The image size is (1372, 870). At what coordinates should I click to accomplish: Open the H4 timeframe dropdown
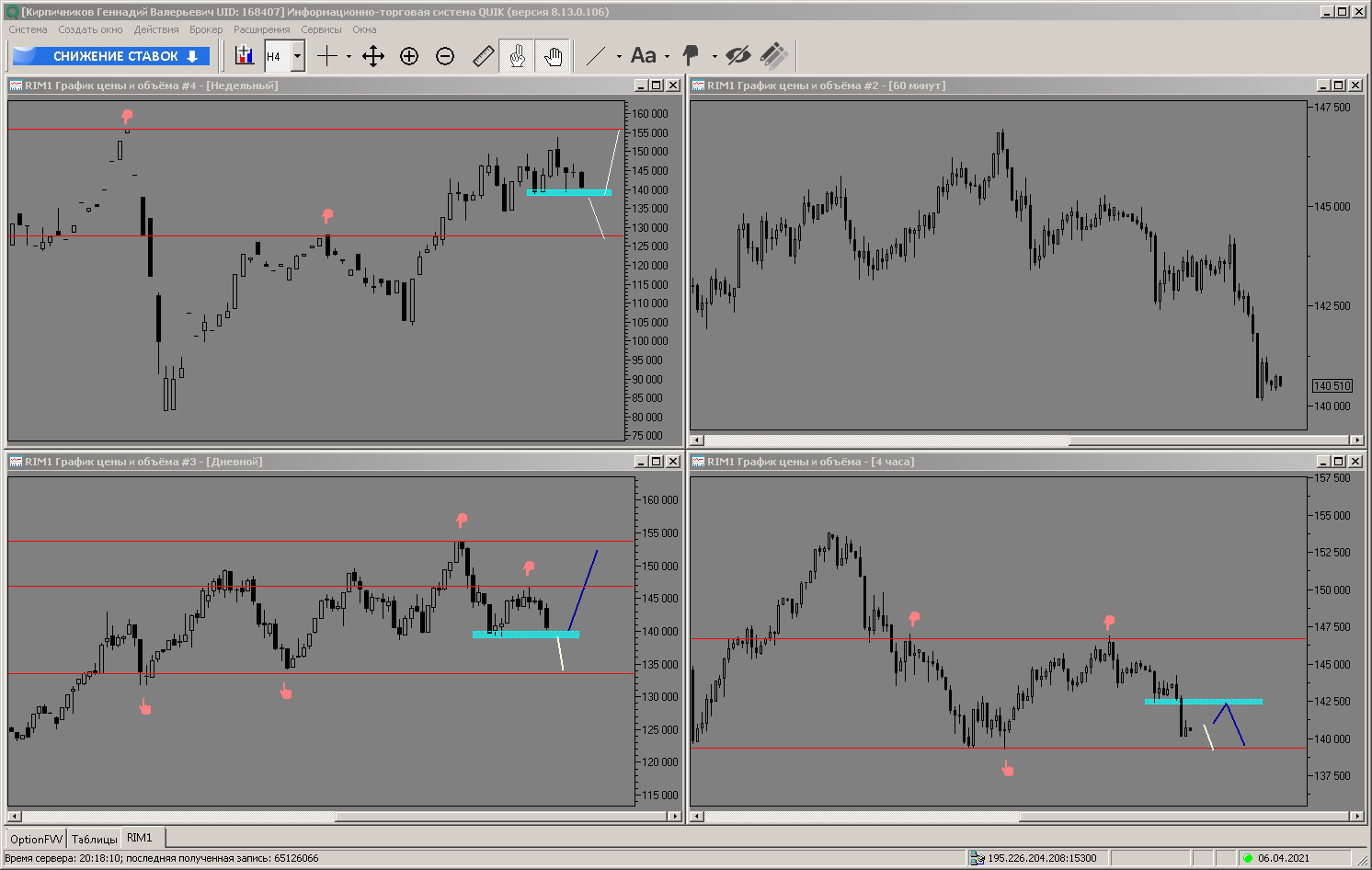[x=297, y=56]
